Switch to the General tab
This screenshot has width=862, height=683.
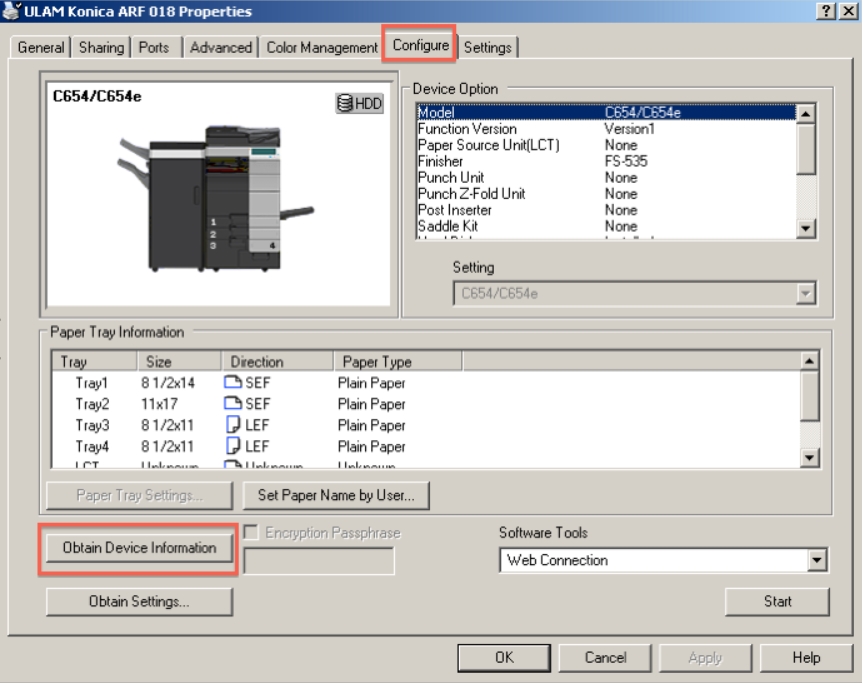click(x=41, y=47)
